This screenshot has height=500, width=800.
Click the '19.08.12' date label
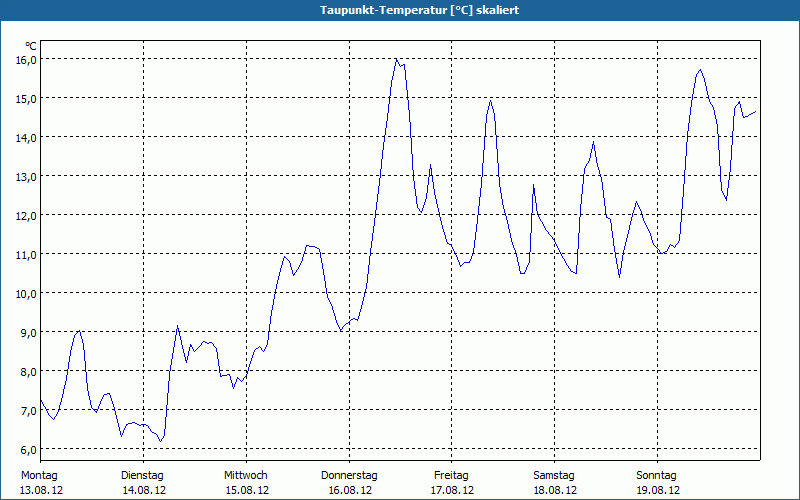pos(658,490)
